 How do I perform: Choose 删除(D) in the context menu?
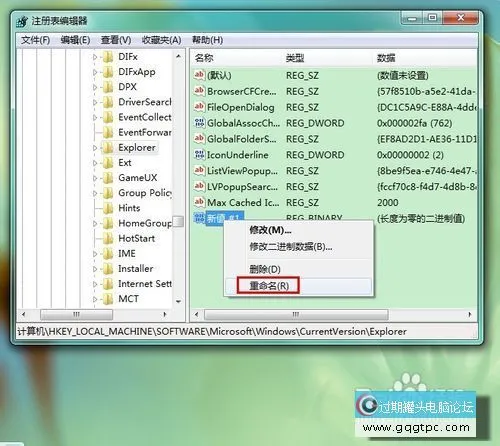click(x=298, y=269)
